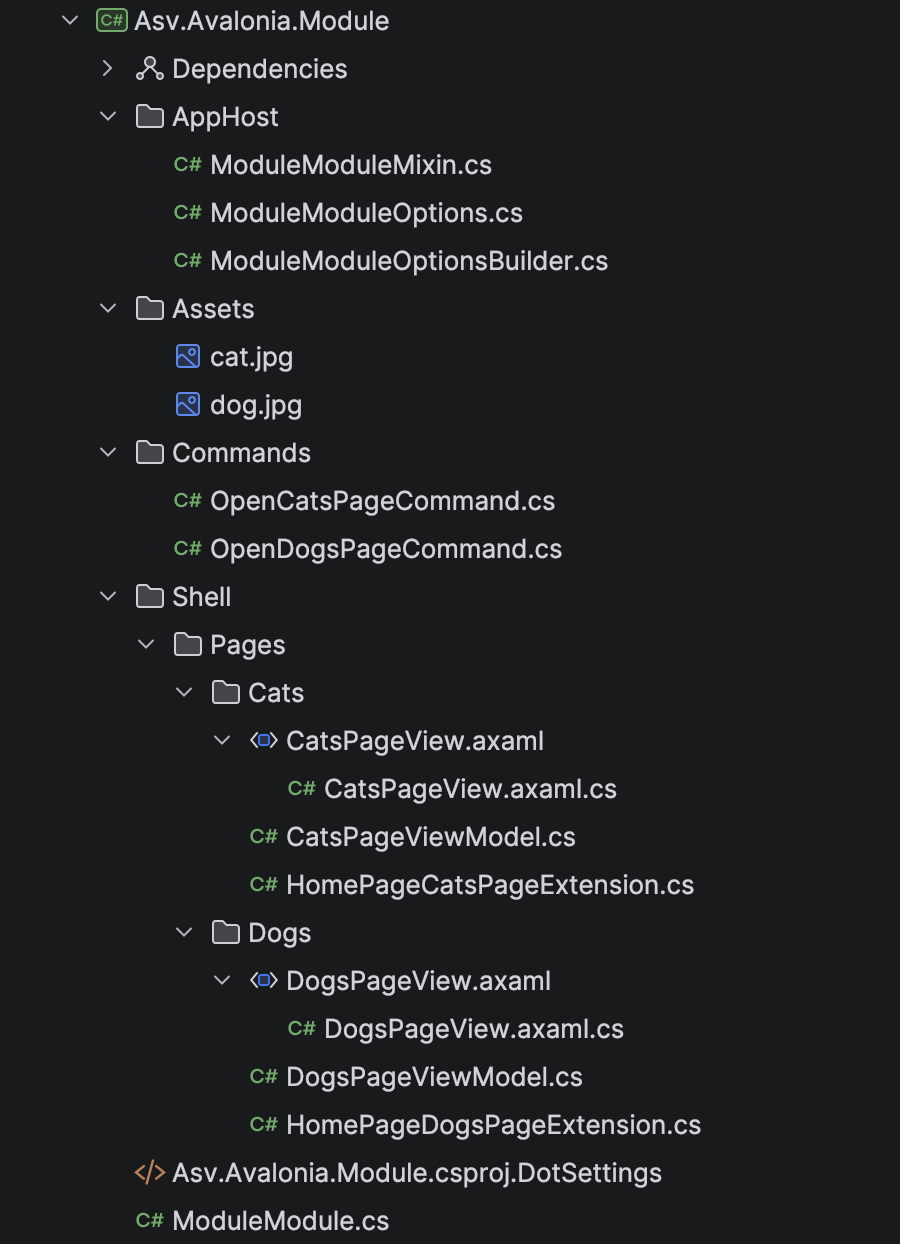900x1244 pixels.
Task: Collapse the CatsPageView.axaml nested files
Action: 222,741
